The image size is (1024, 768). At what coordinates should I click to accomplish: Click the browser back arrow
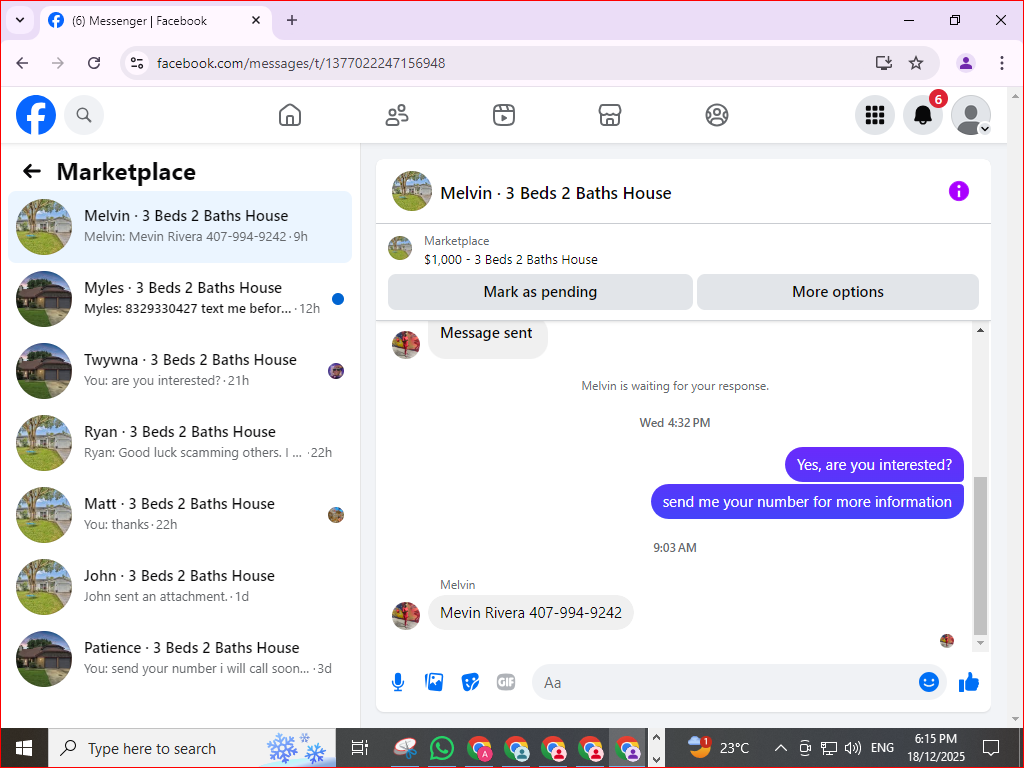pos(22,63)
